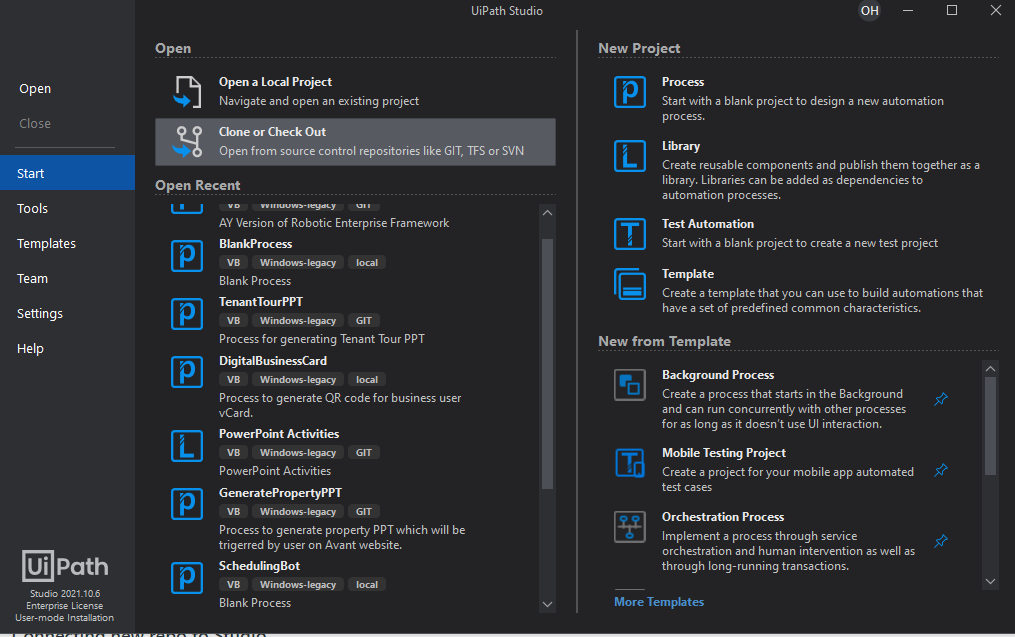Open the Help tab

point(67,348)
